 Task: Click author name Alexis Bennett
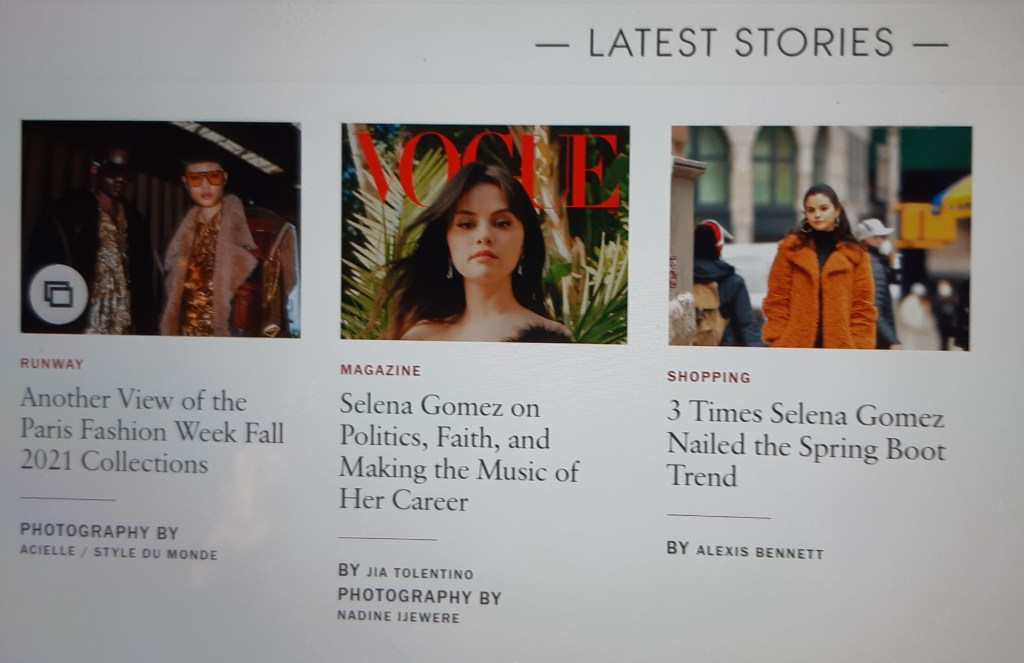pyautogui.click(x=760, y=552)
